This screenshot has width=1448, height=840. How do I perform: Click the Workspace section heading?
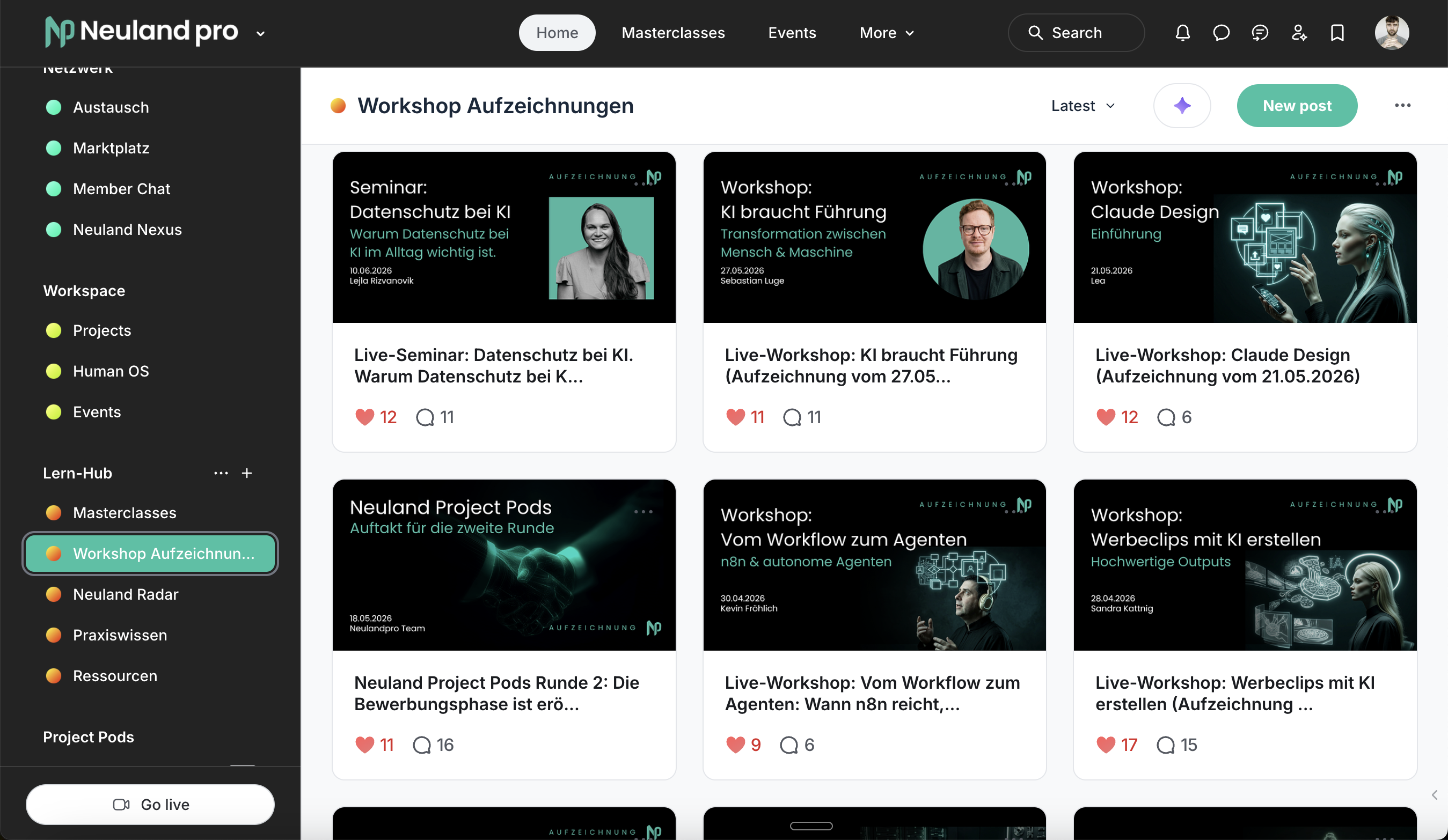tap(84, 291)
